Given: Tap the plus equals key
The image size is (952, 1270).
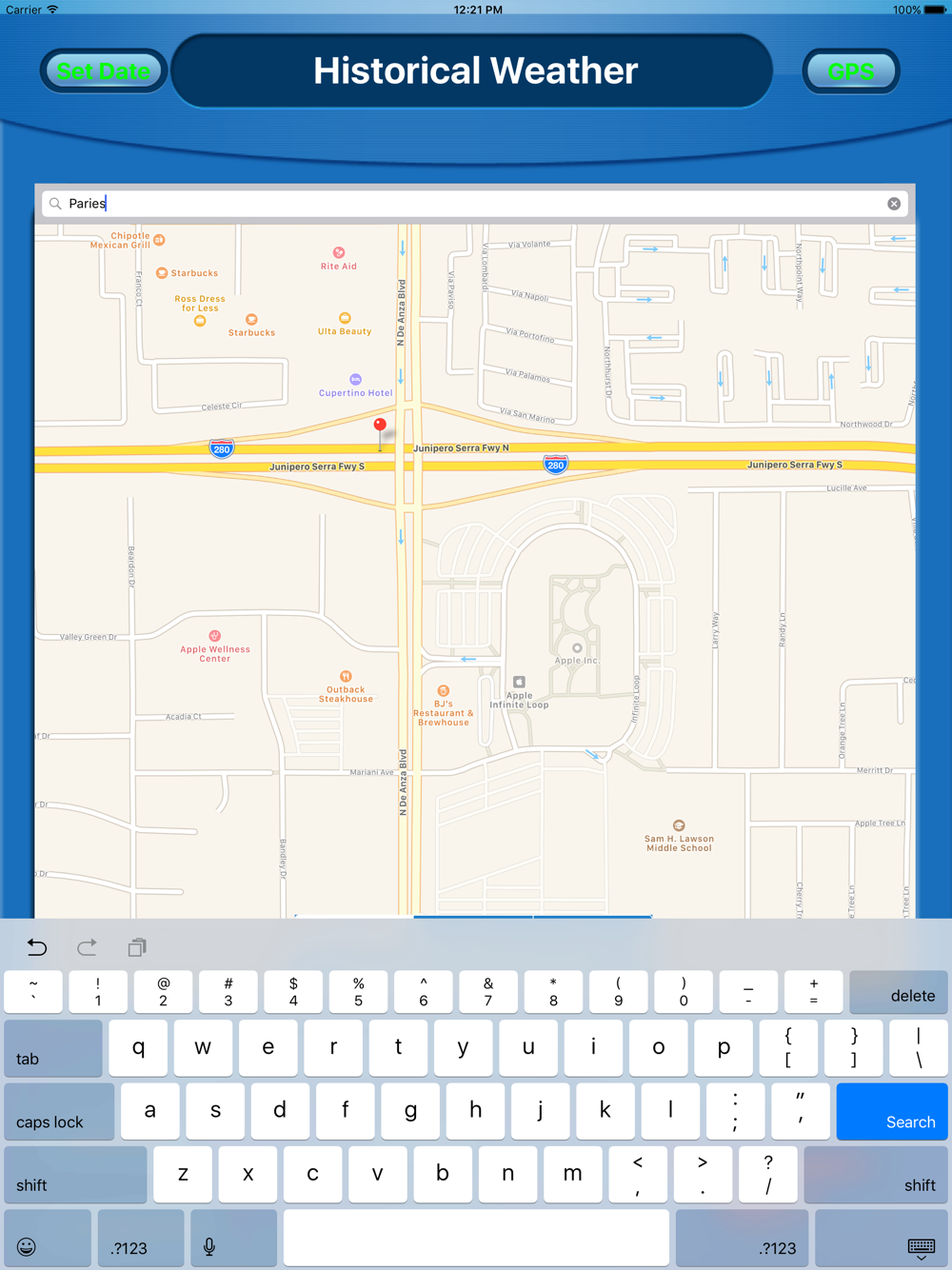Looking at the screenshot, I should [813, 992].
